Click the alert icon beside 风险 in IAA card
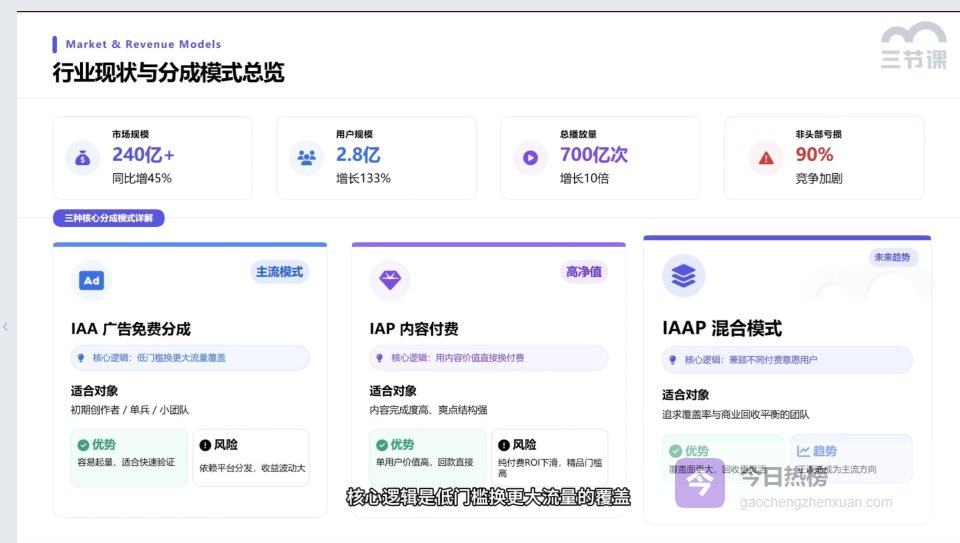 pos(205,445)
